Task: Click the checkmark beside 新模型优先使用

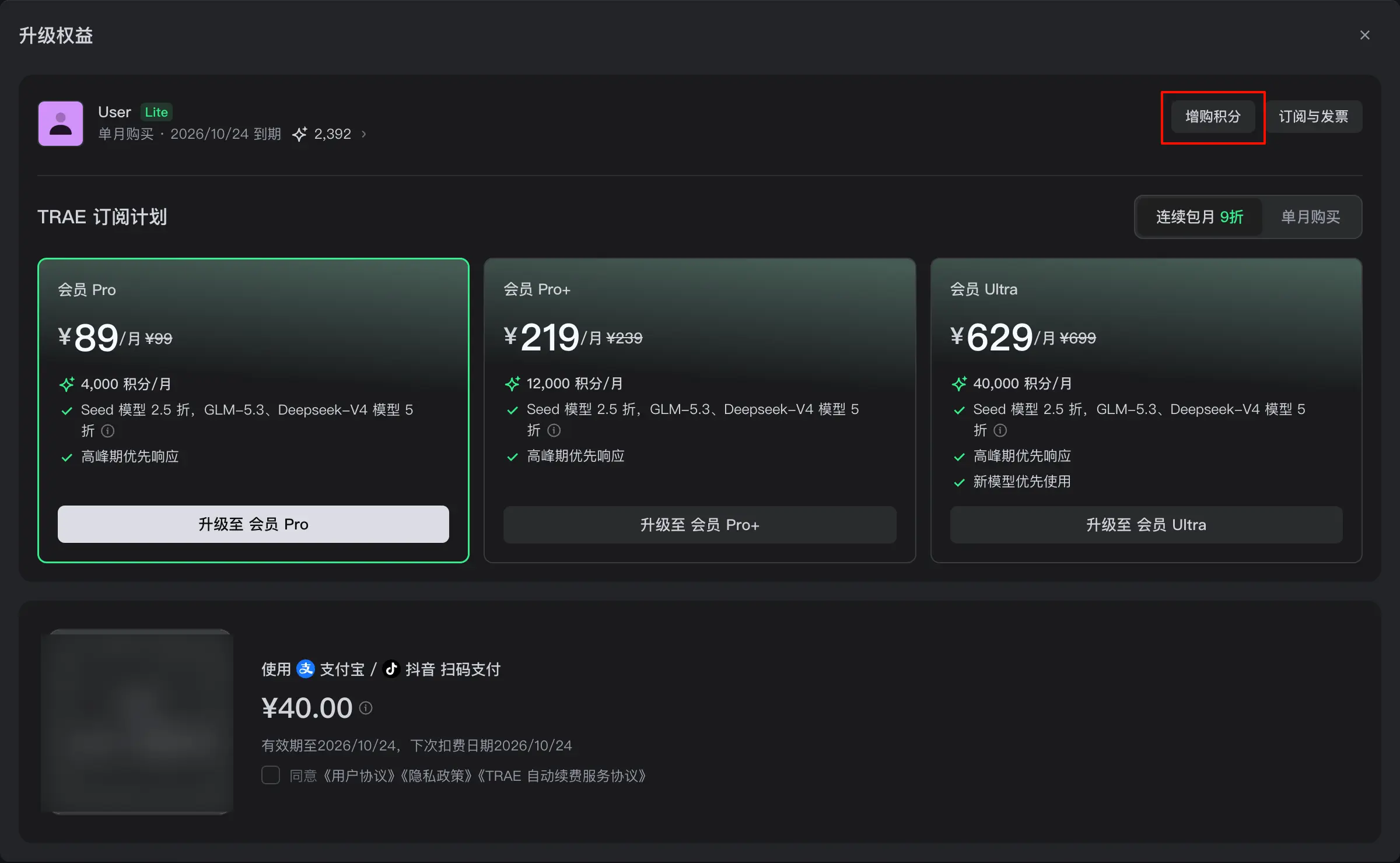Action: coord(959,482)
